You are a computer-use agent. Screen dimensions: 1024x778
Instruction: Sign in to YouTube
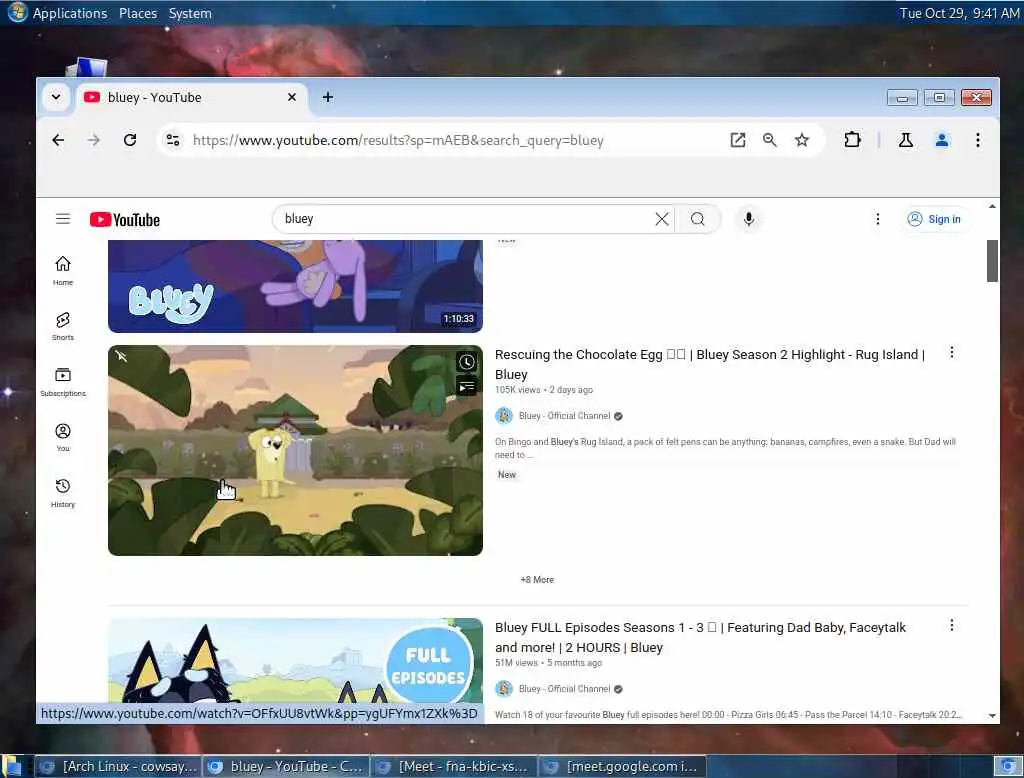(935, 219)
